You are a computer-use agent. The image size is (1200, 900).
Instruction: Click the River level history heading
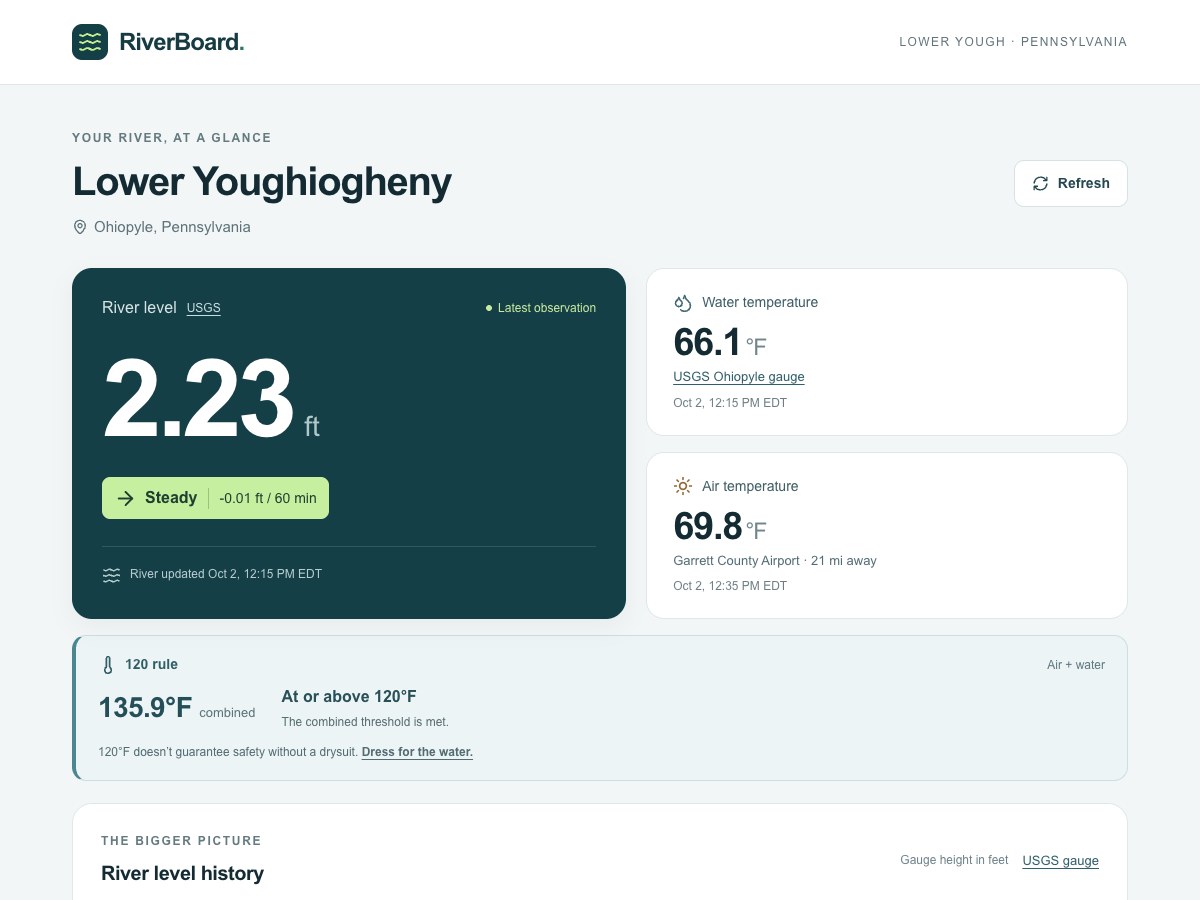(182, 873)
